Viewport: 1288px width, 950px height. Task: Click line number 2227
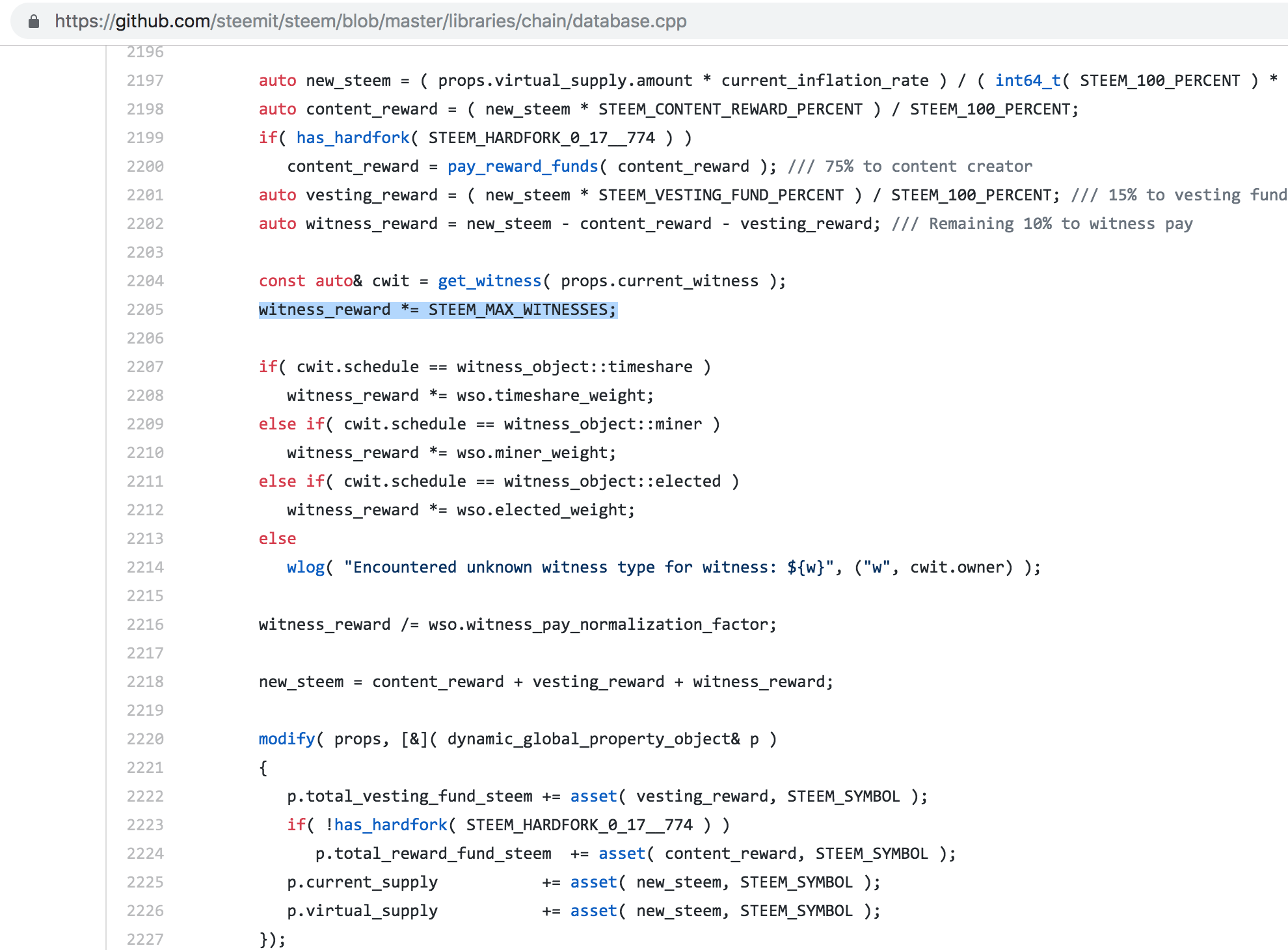pos(145,940)
